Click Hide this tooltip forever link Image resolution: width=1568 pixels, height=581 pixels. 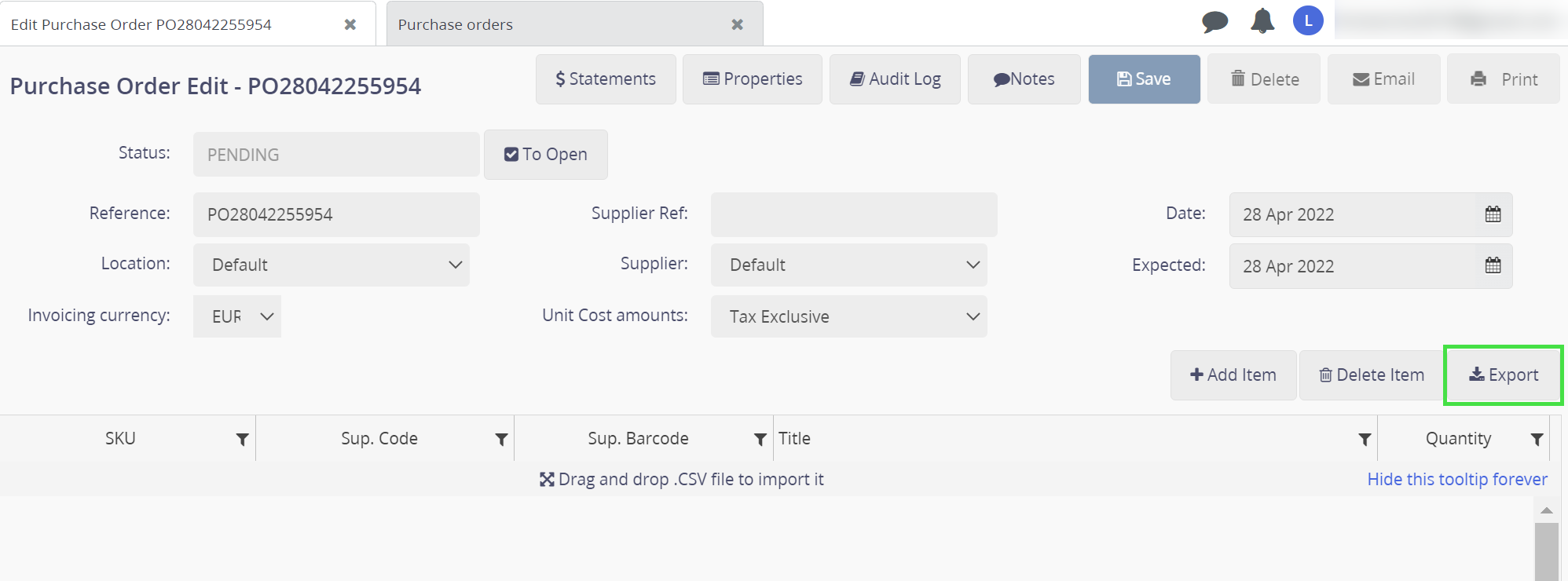tap(1457, 479)
